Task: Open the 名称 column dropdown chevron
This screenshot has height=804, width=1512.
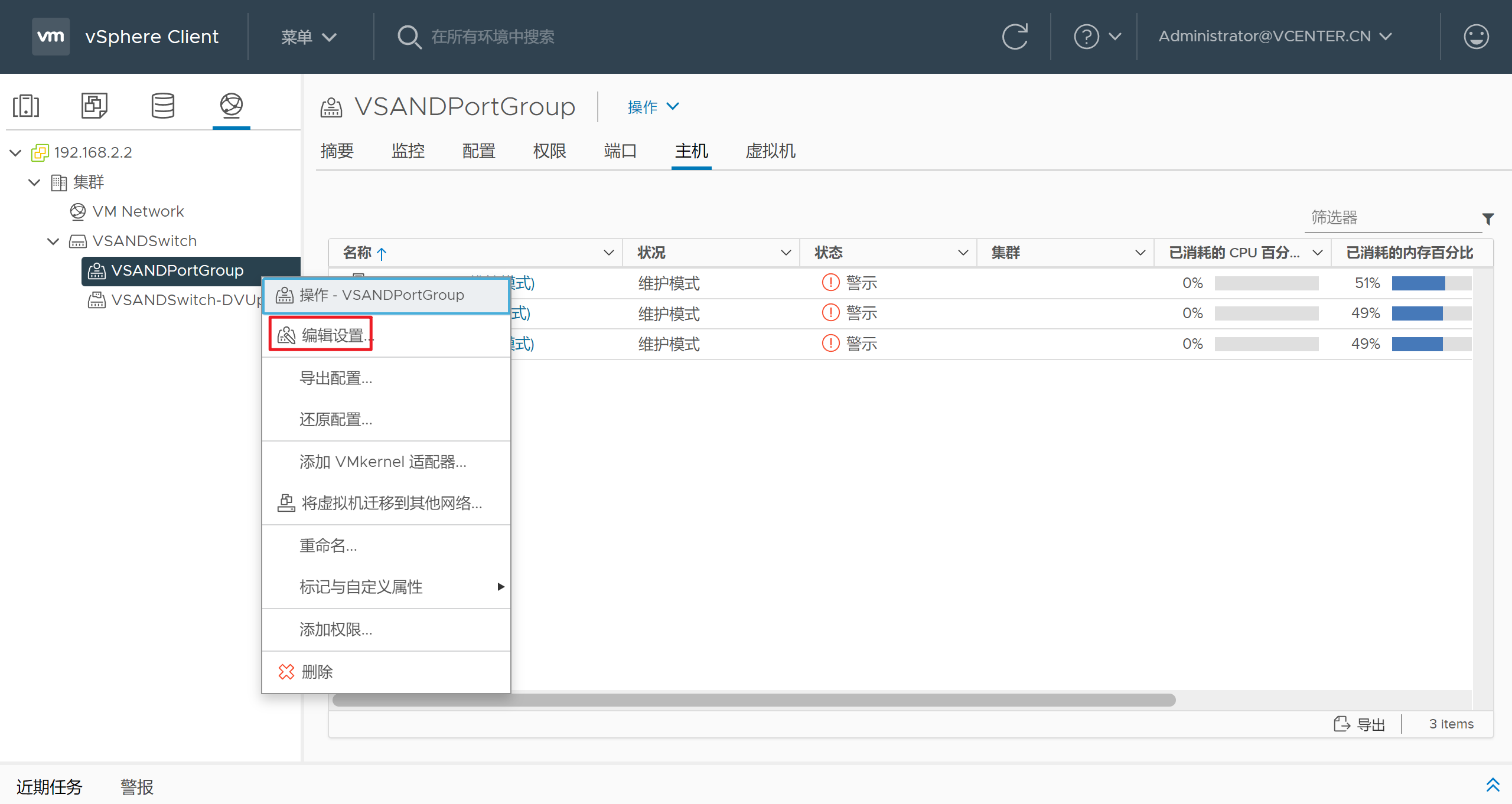Action: coord(608,253)
